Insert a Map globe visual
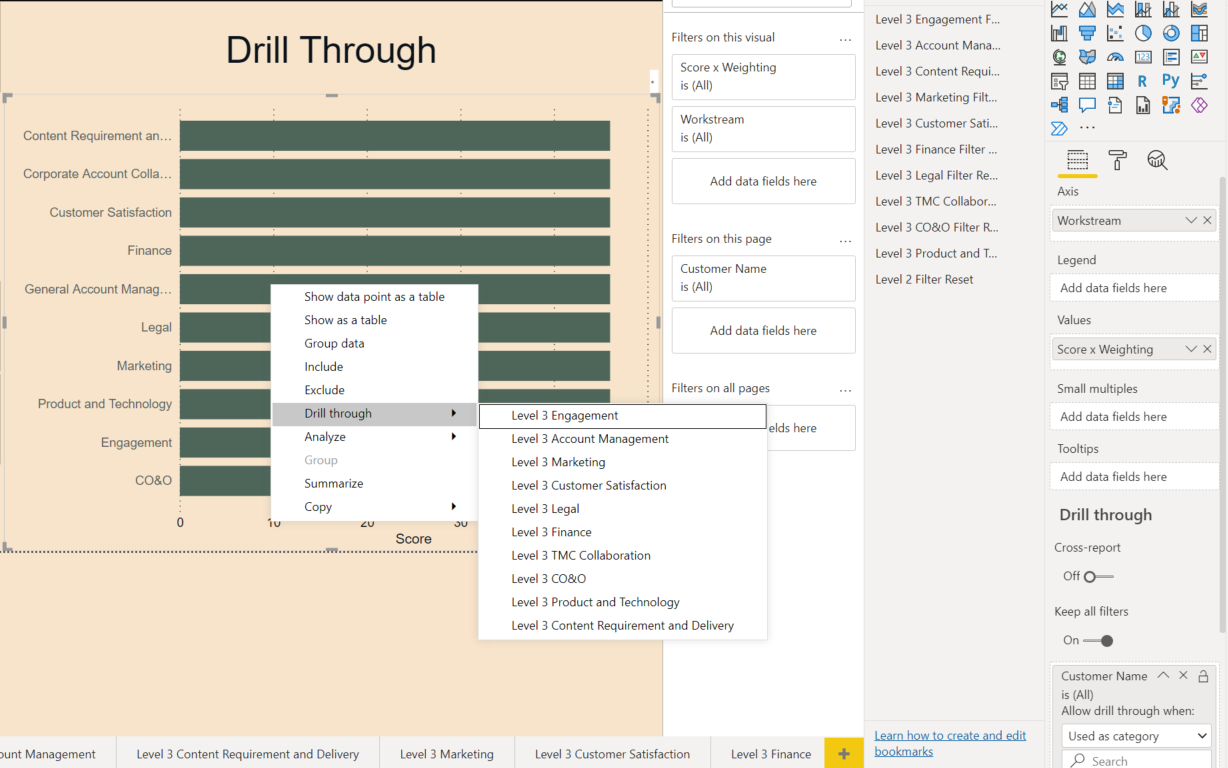The image size is (1228, 768). [x=1059, y=57]
